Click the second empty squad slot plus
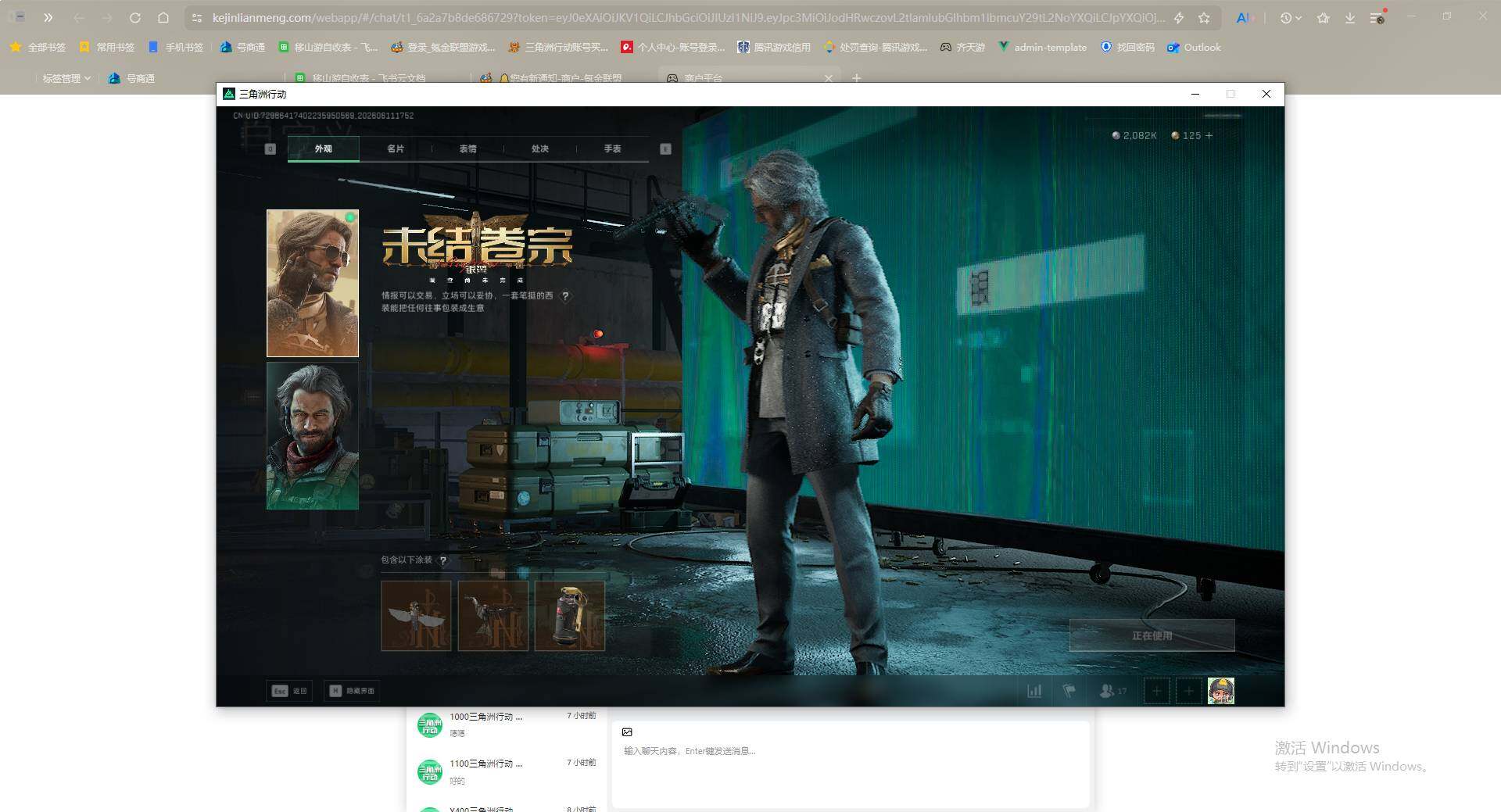This screenshot has width=1501, height=812. [x=1188, y=691]
